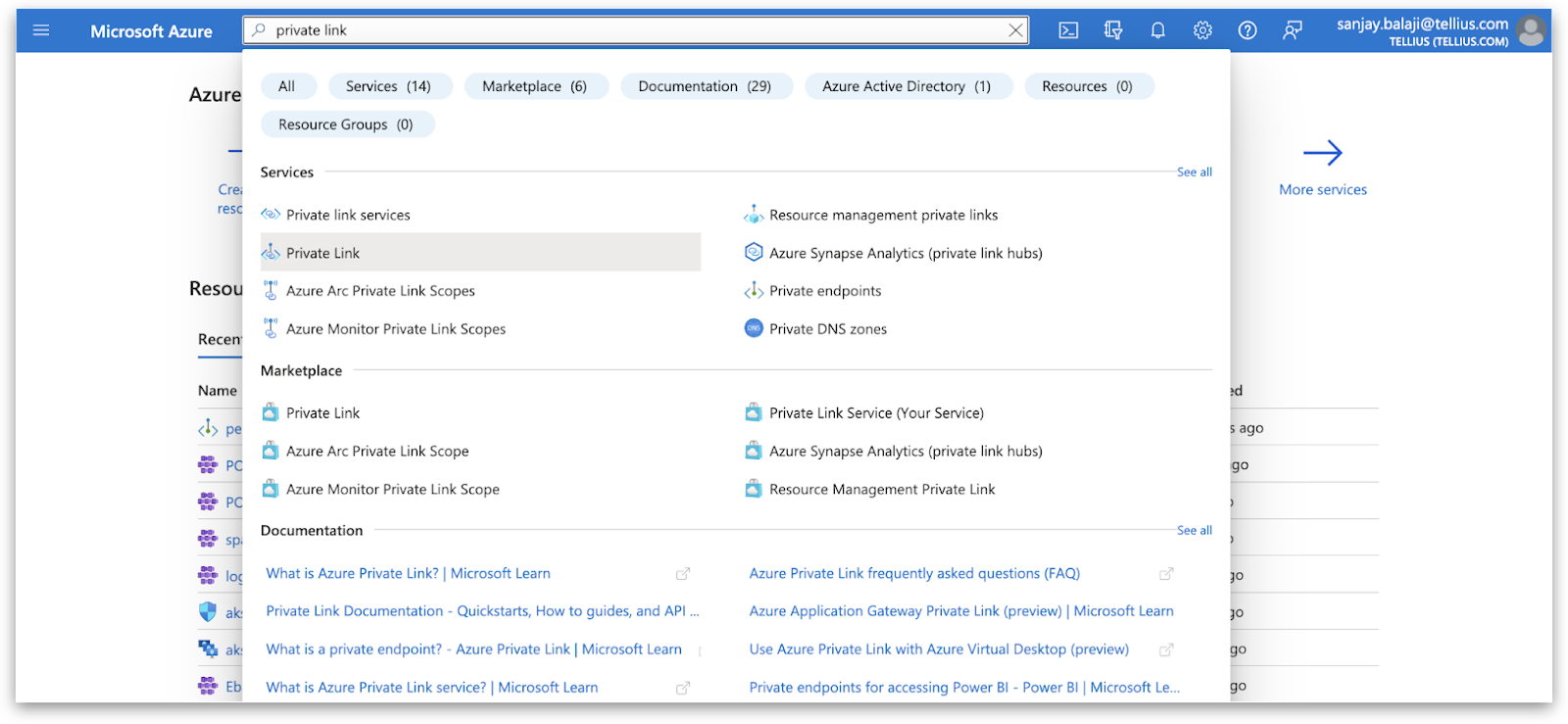The height and width of the screenshot is (724, 1568).
Task: Open portal settings gear icon
Action: click(1202, 30)
